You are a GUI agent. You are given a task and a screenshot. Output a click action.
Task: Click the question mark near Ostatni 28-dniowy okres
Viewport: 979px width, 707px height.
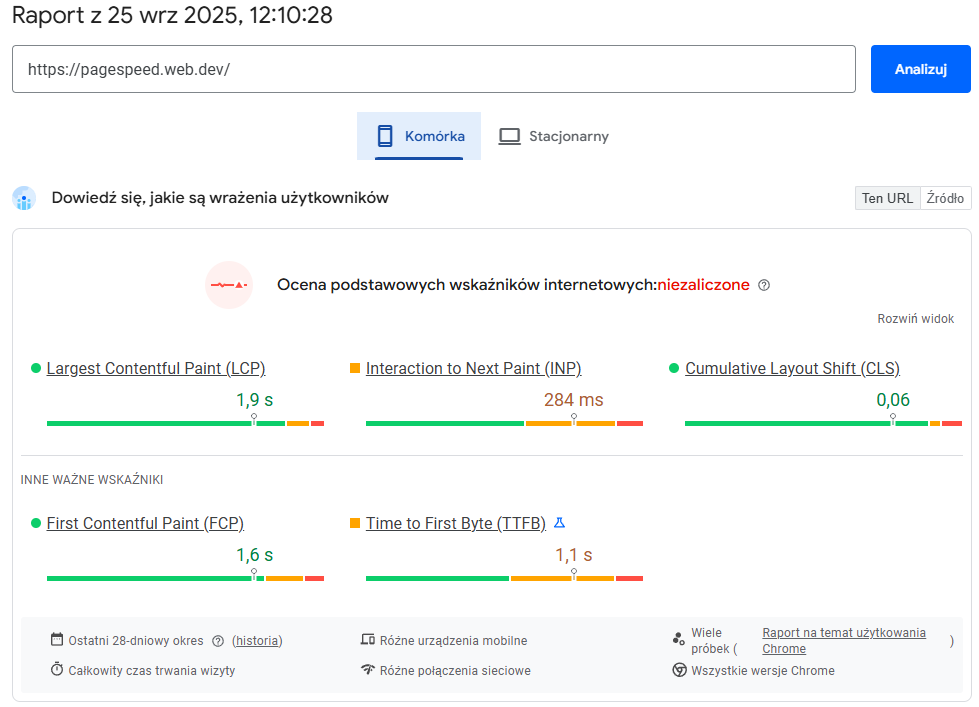(216, 640)
